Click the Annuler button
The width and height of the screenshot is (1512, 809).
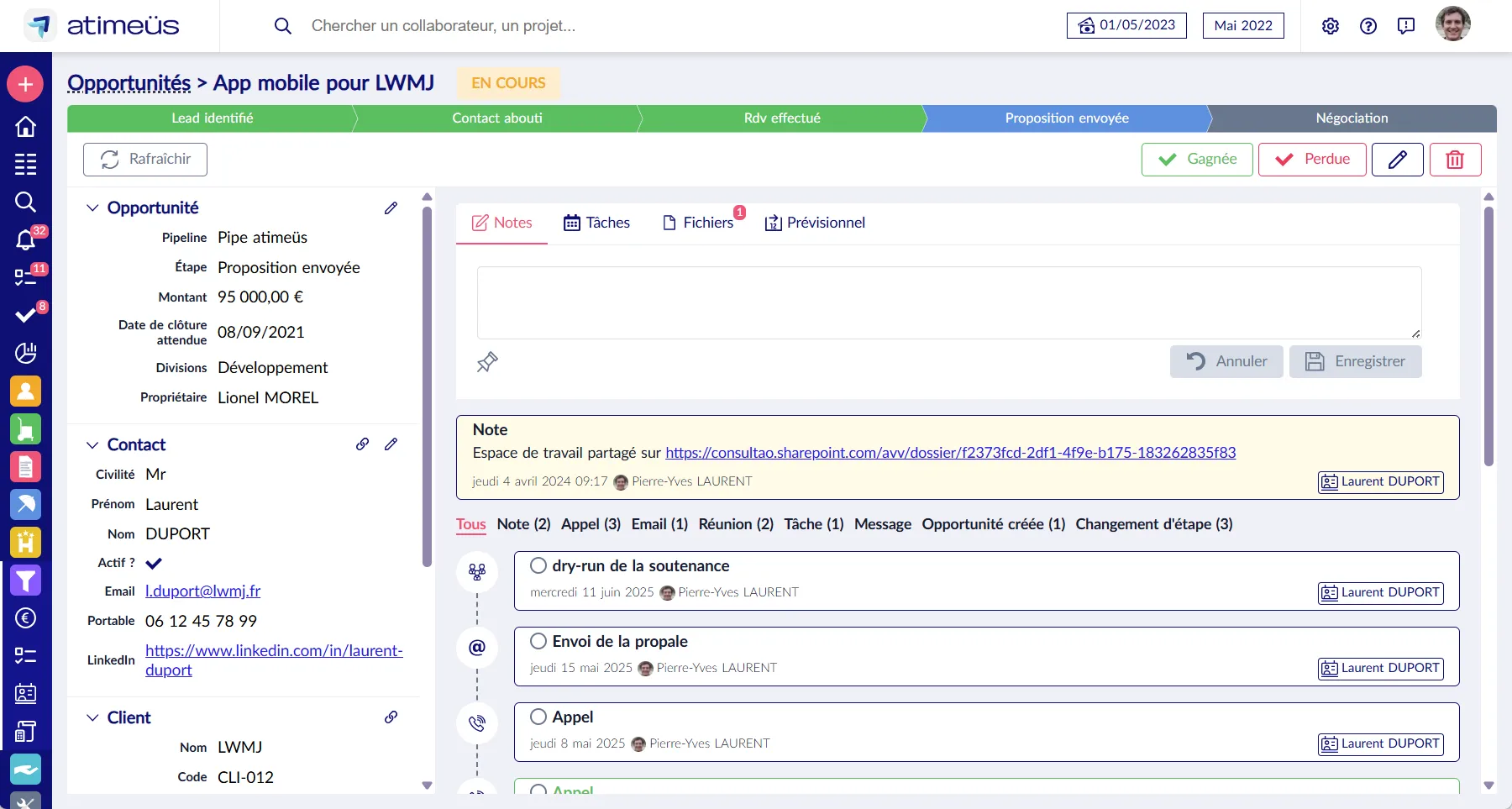[1226, 361]
